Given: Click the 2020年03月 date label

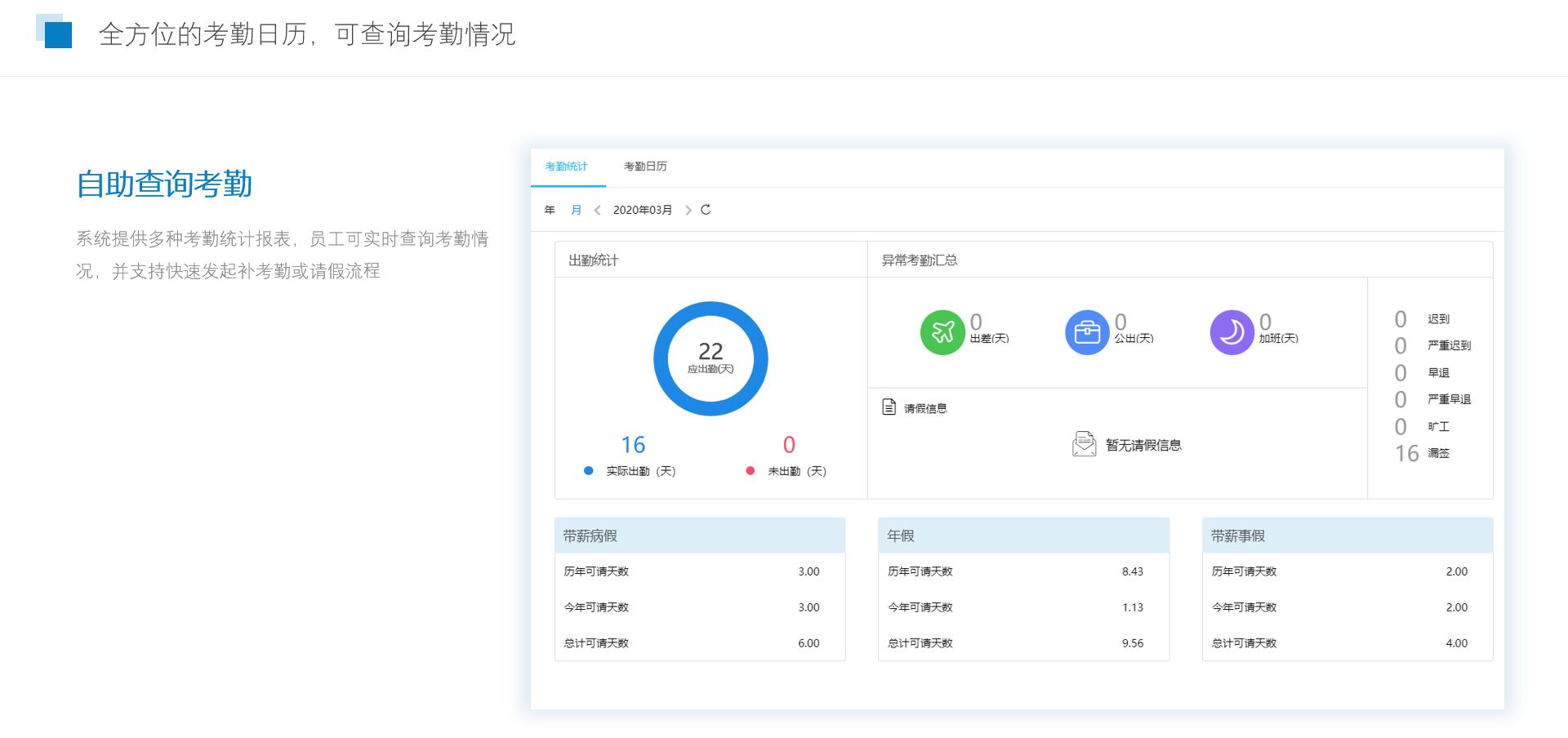Looking at the screenshot, I should pyautogui.click(x=643, y=211).
